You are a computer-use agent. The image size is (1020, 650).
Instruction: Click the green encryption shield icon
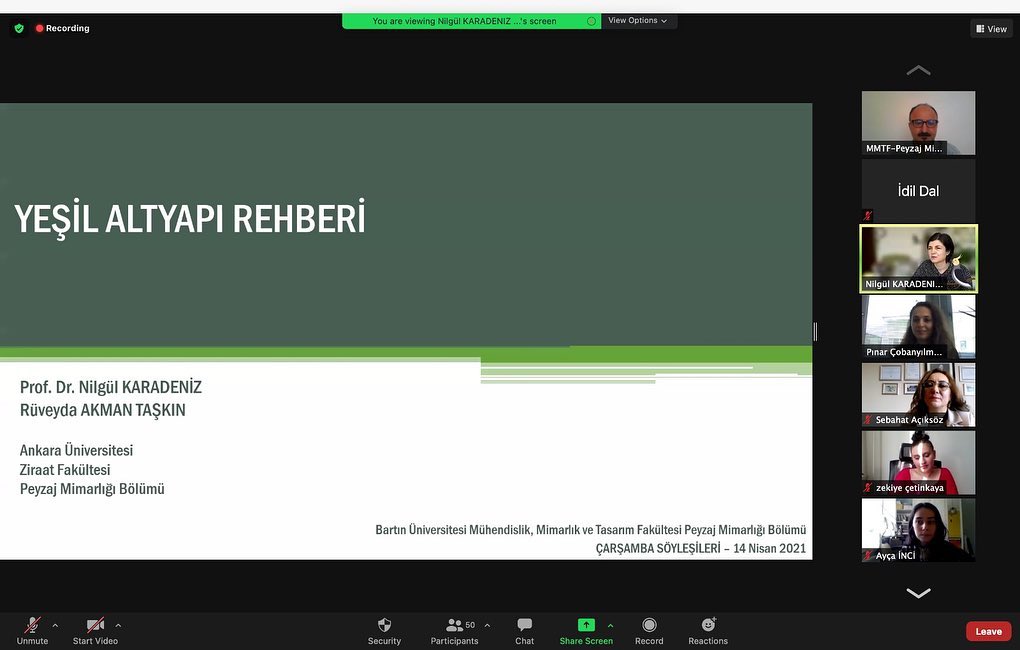[19, 28]
